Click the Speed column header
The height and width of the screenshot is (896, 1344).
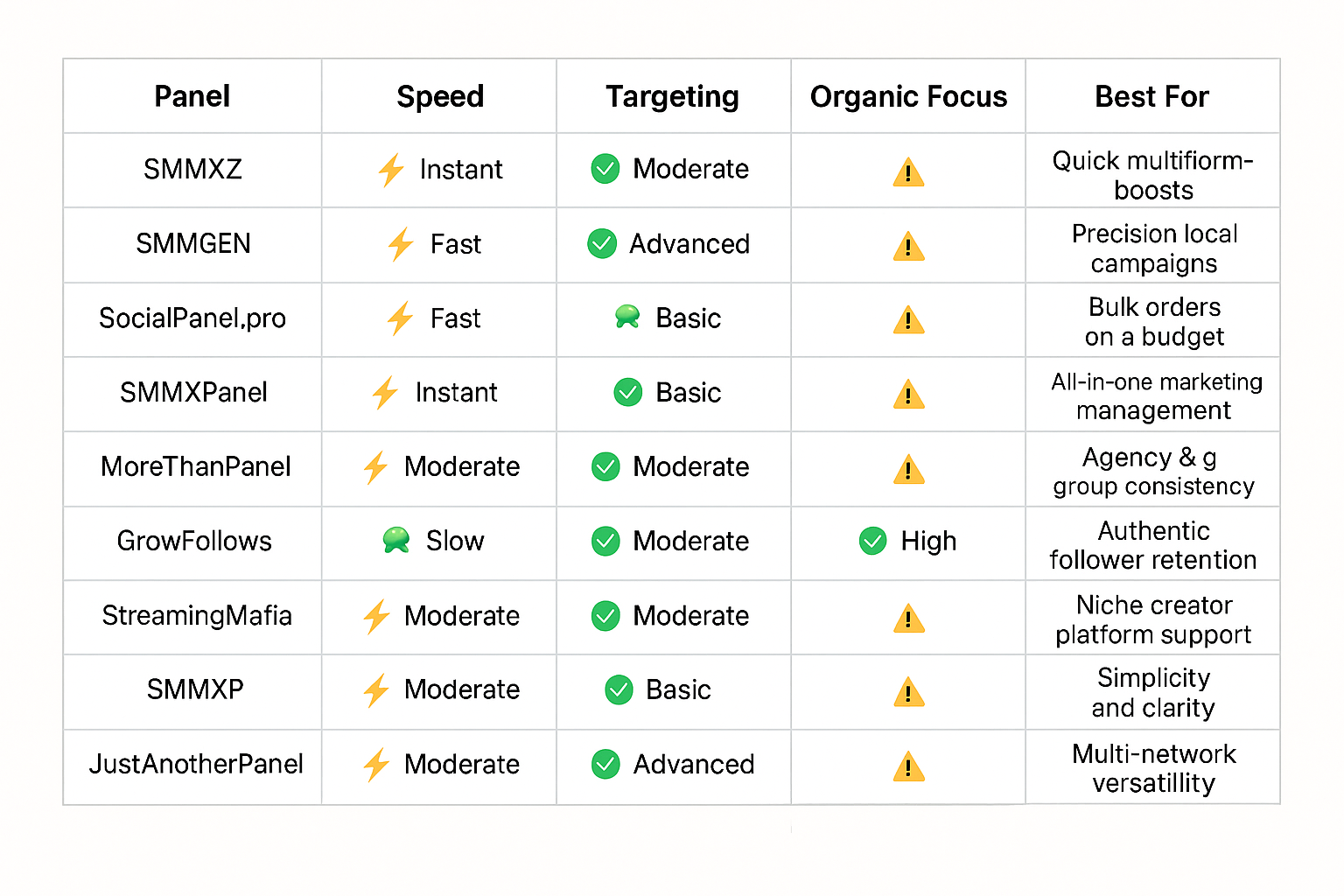pos(440,96)
